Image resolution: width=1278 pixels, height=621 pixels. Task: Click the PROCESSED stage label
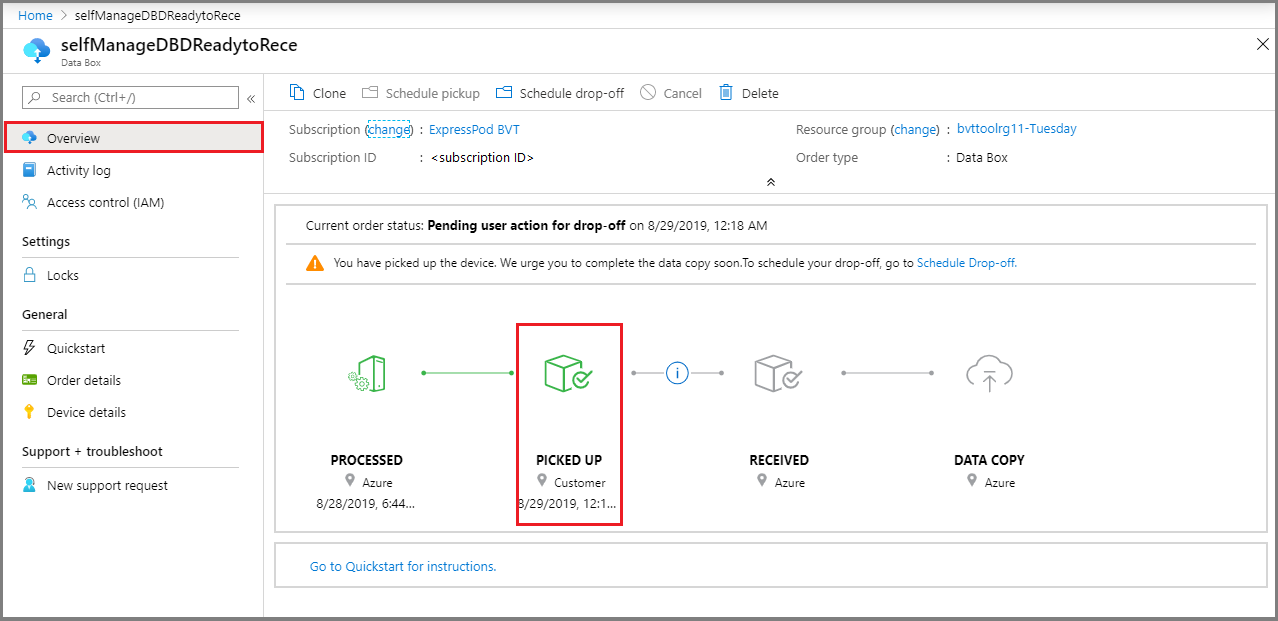(x=367, y=460)
